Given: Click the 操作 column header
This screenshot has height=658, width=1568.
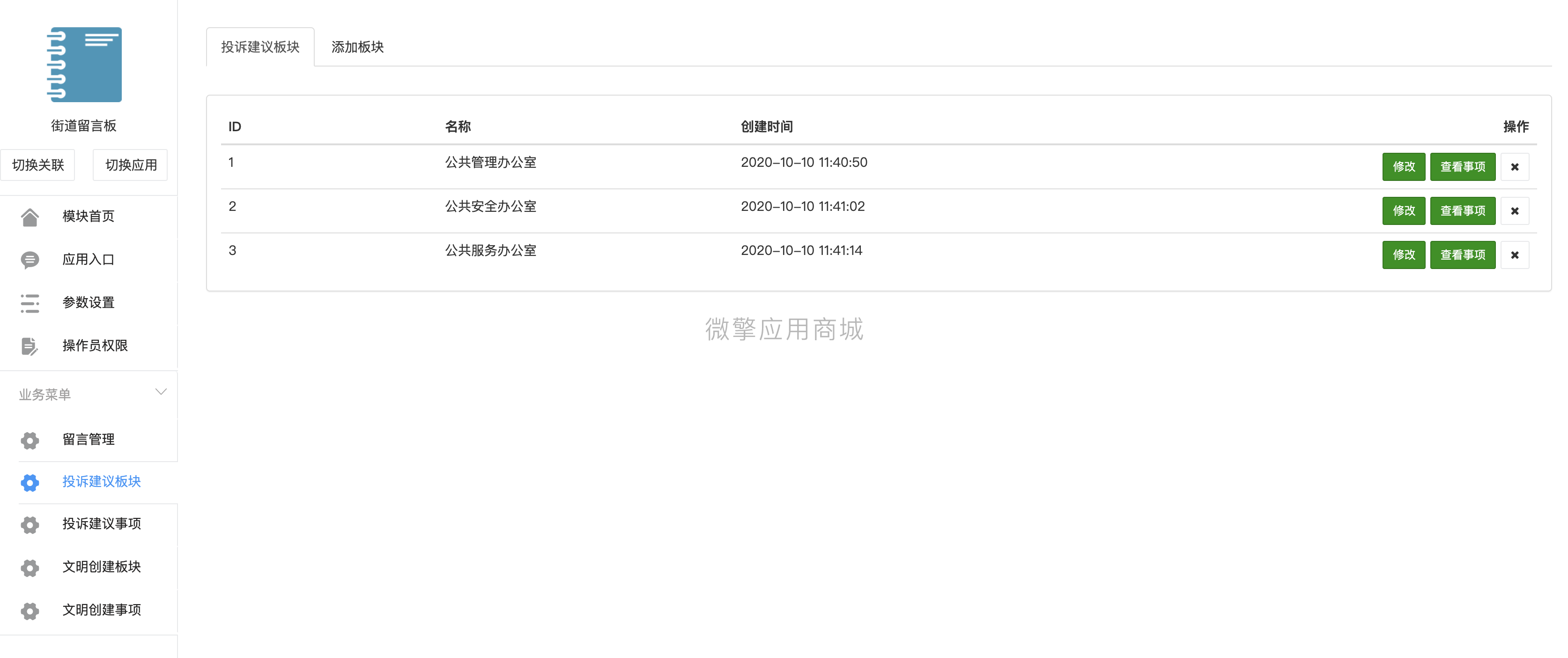Looking at the screenshot, I should [1516, 127].
